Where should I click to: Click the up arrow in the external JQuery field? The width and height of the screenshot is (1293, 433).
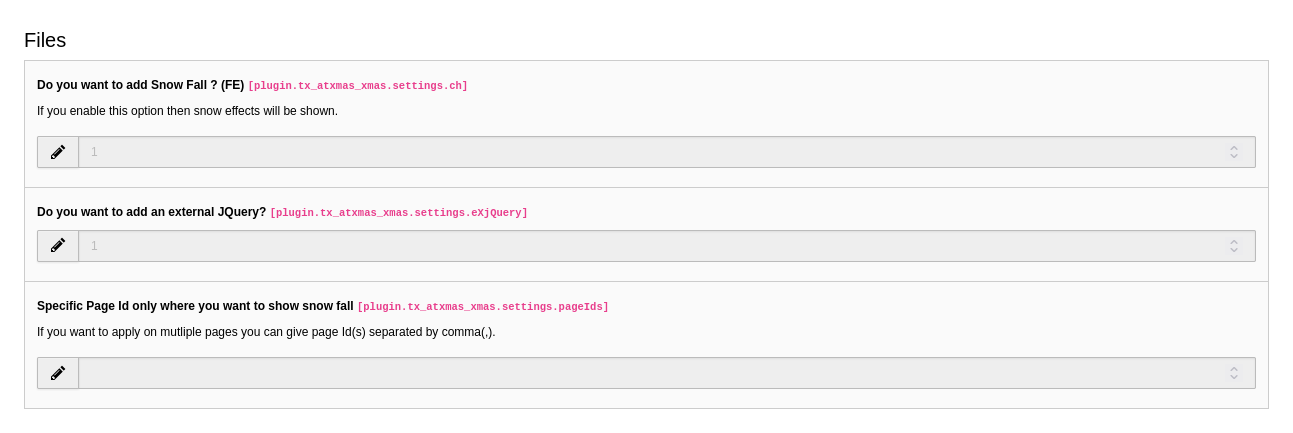pos(1234,242)
